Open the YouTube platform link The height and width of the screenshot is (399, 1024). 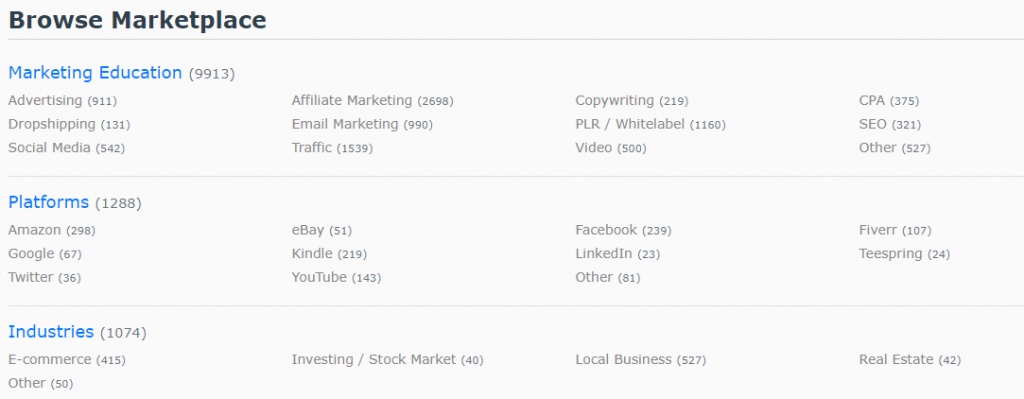(x=319, y=277)
